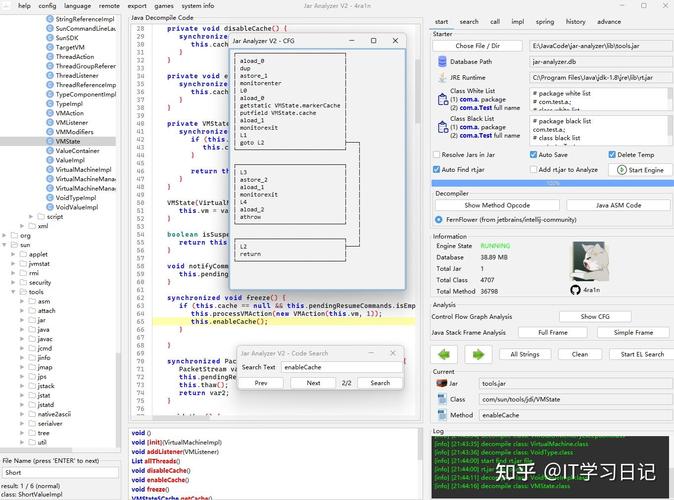Click the TargetVM class icon

coord(50,47)
